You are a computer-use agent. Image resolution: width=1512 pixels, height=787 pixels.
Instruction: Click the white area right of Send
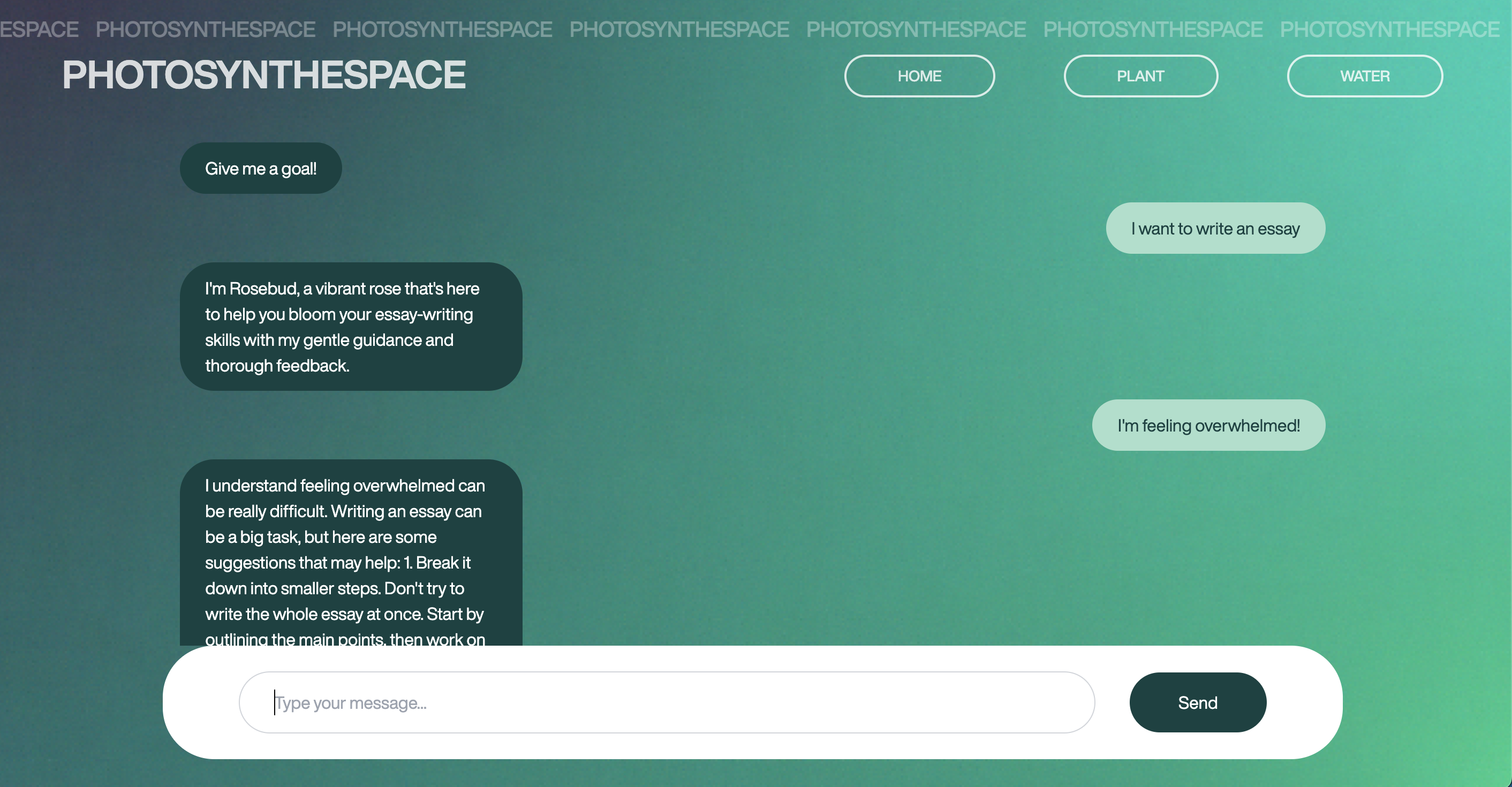(x=1303, y=702)
